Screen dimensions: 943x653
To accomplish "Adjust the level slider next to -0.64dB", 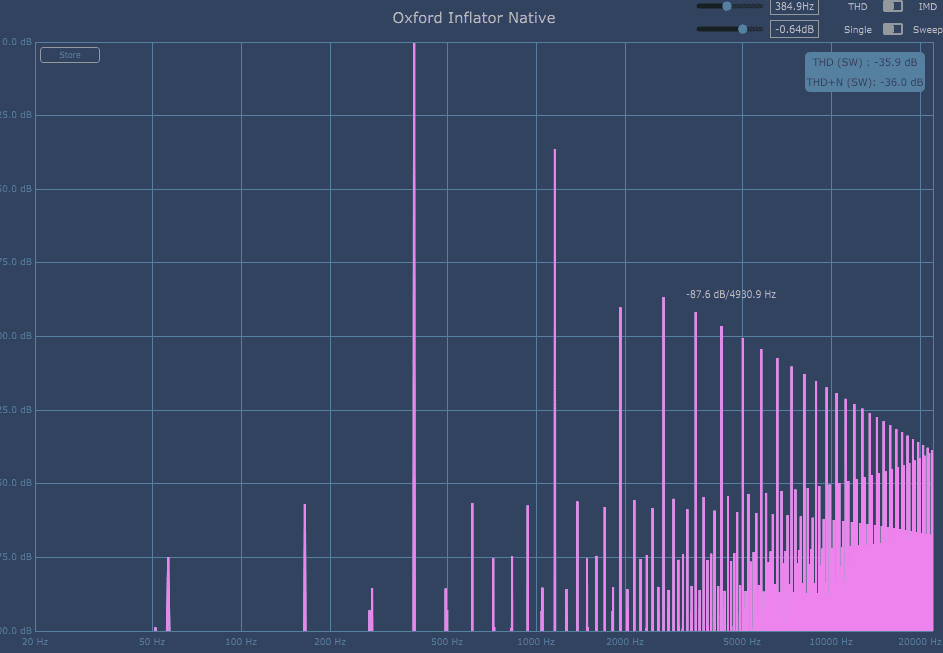I will point(730,29).
